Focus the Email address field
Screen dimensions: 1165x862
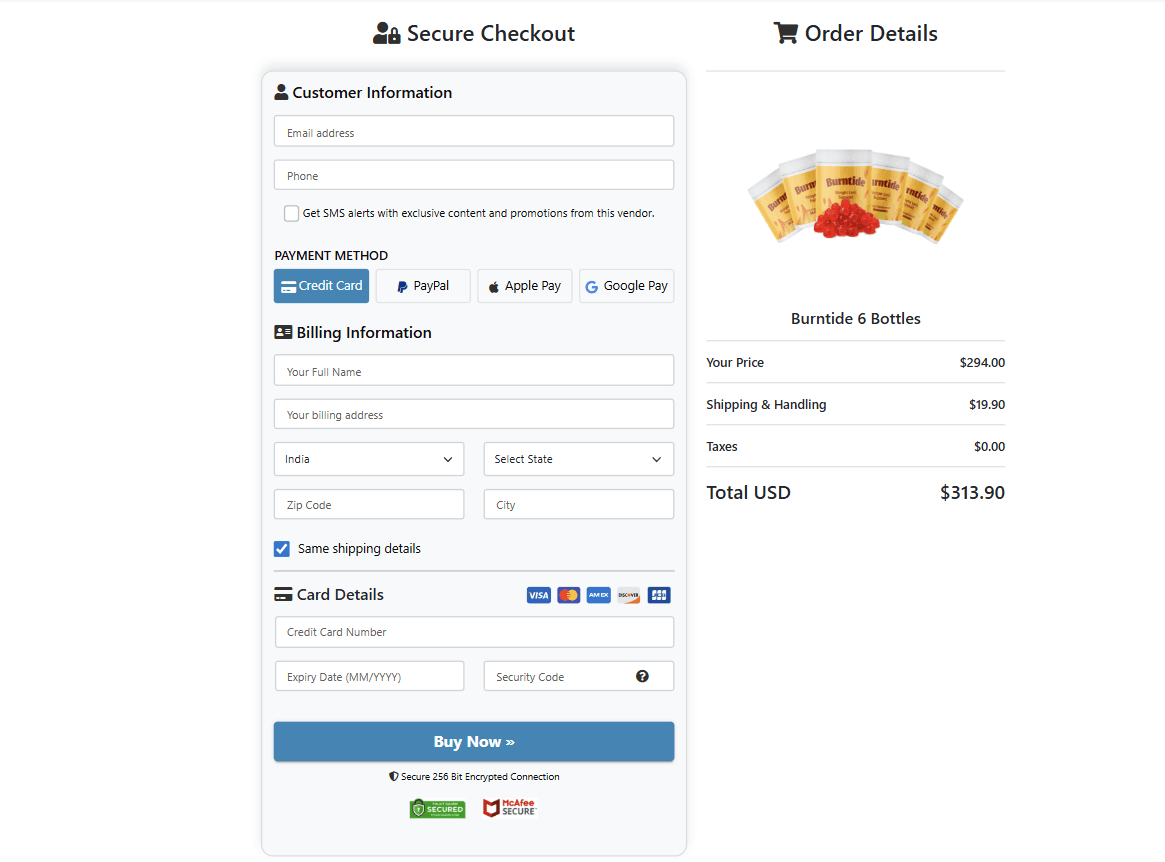(474, 132)
